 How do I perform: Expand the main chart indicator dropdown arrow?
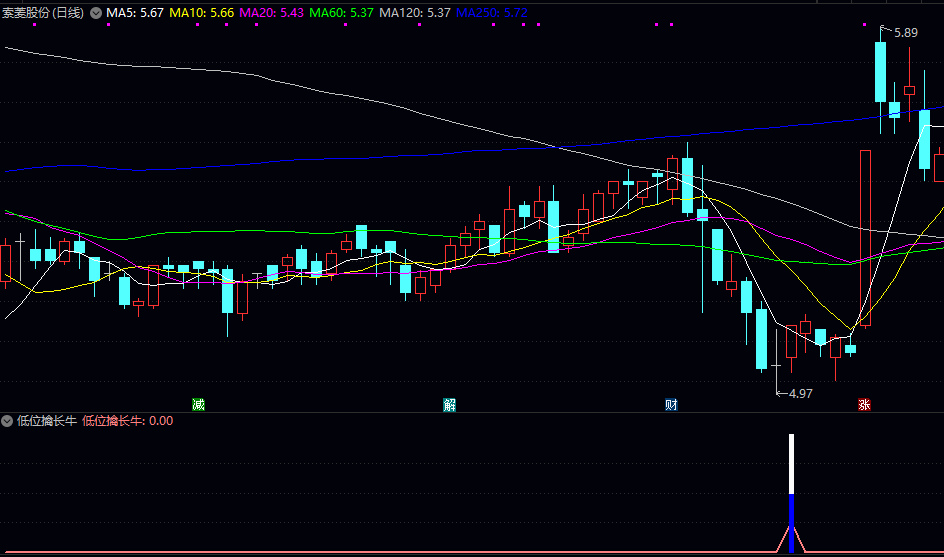pyautogui.click(x=96, y=13)
